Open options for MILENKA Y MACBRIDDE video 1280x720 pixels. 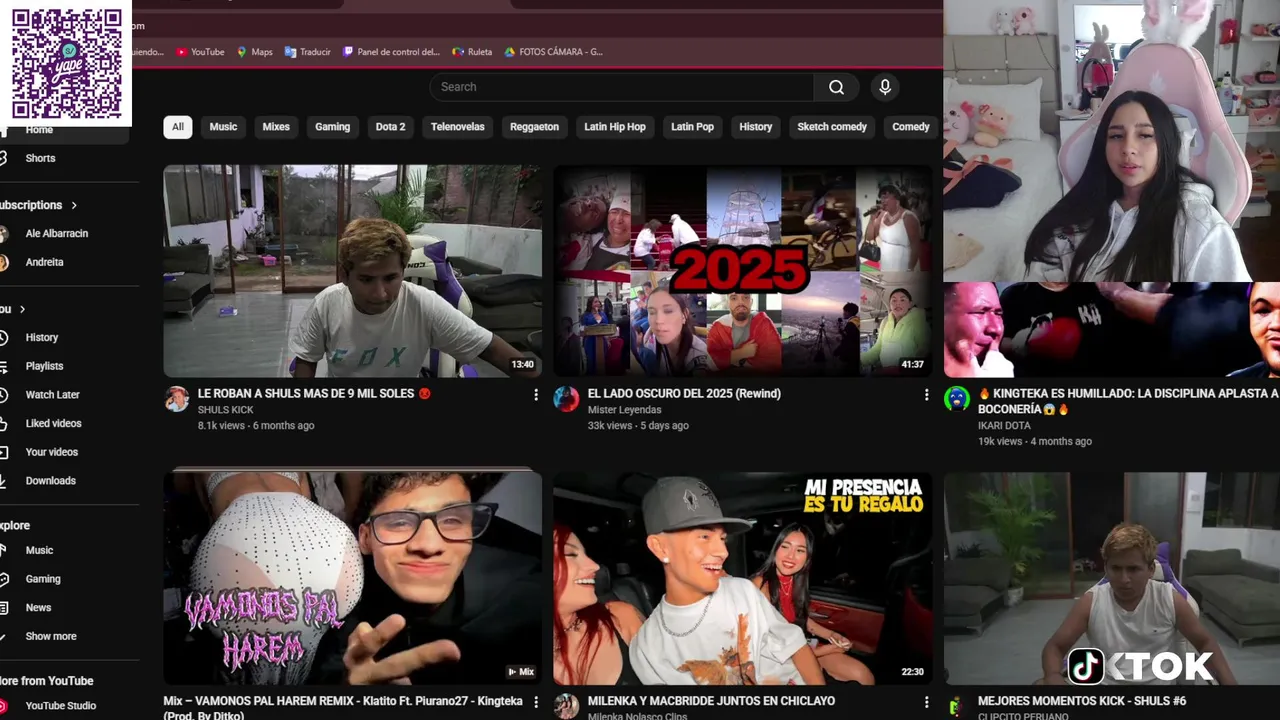click(x=926, y=702)
